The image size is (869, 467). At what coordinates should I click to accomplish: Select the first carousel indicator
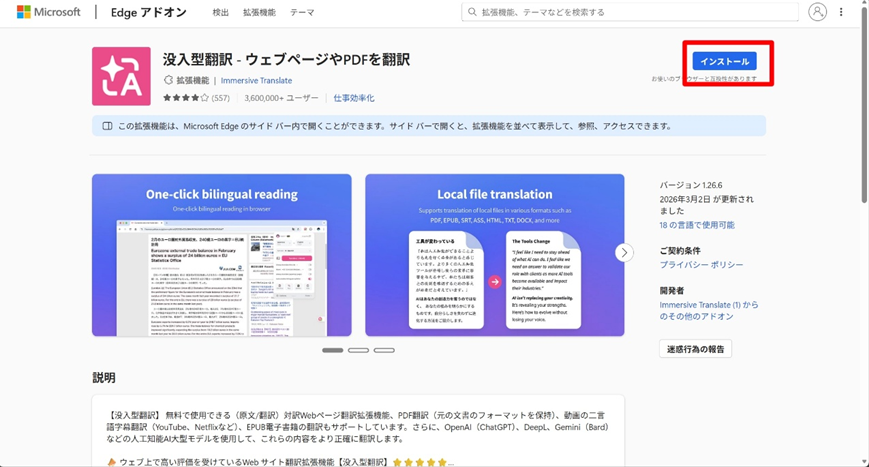(333, 350)
